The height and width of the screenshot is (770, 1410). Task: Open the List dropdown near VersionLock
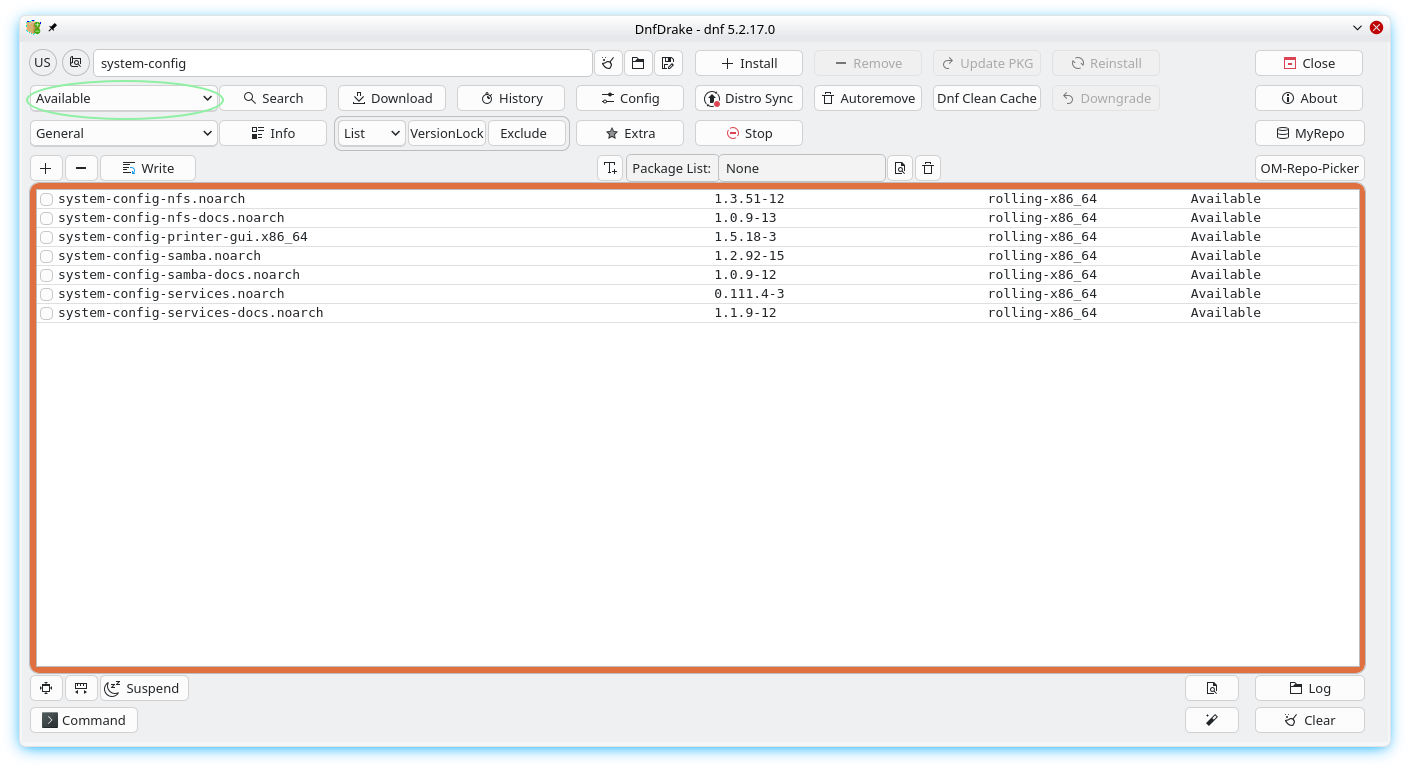pos(371,133)
